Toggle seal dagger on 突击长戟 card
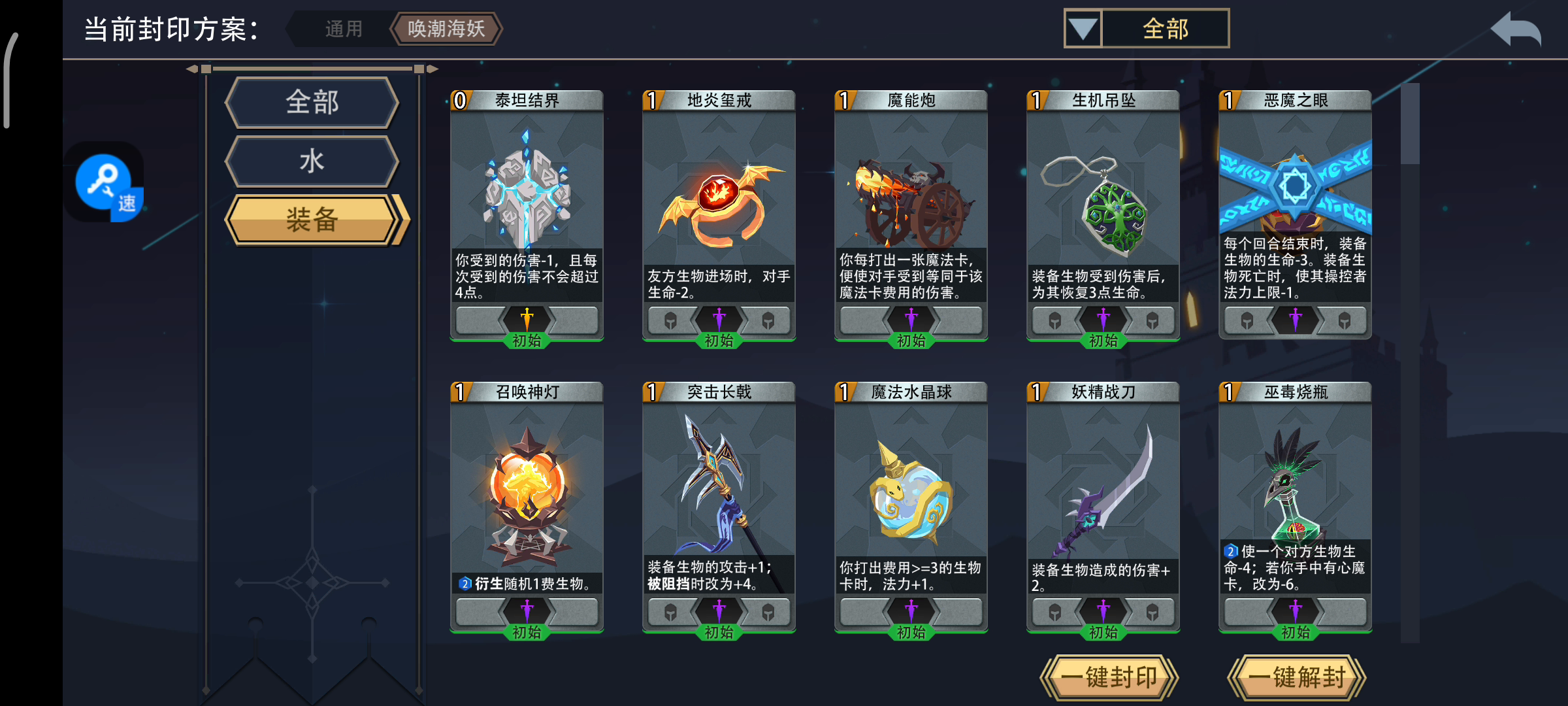The height and width of the screenshot is (706, 1568). (719, 612)
